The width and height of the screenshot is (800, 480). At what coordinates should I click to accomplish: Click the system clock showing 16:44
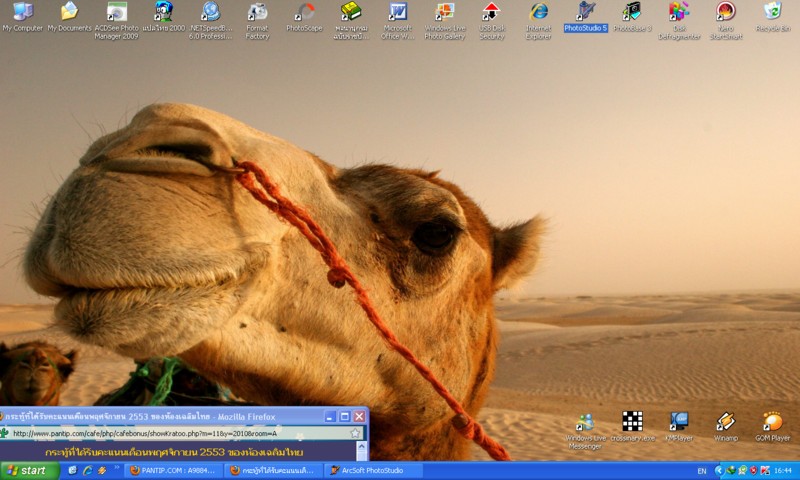(x=783, y=470)
